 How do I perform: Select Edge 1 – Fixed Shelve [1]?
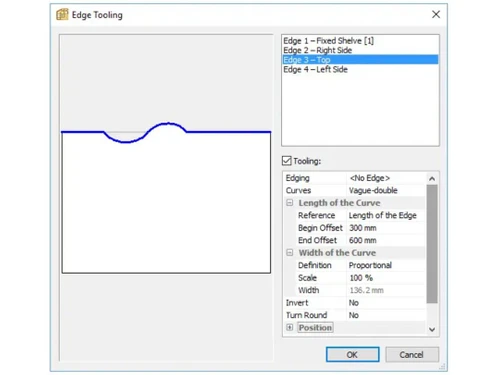click(x=360, y=41)
